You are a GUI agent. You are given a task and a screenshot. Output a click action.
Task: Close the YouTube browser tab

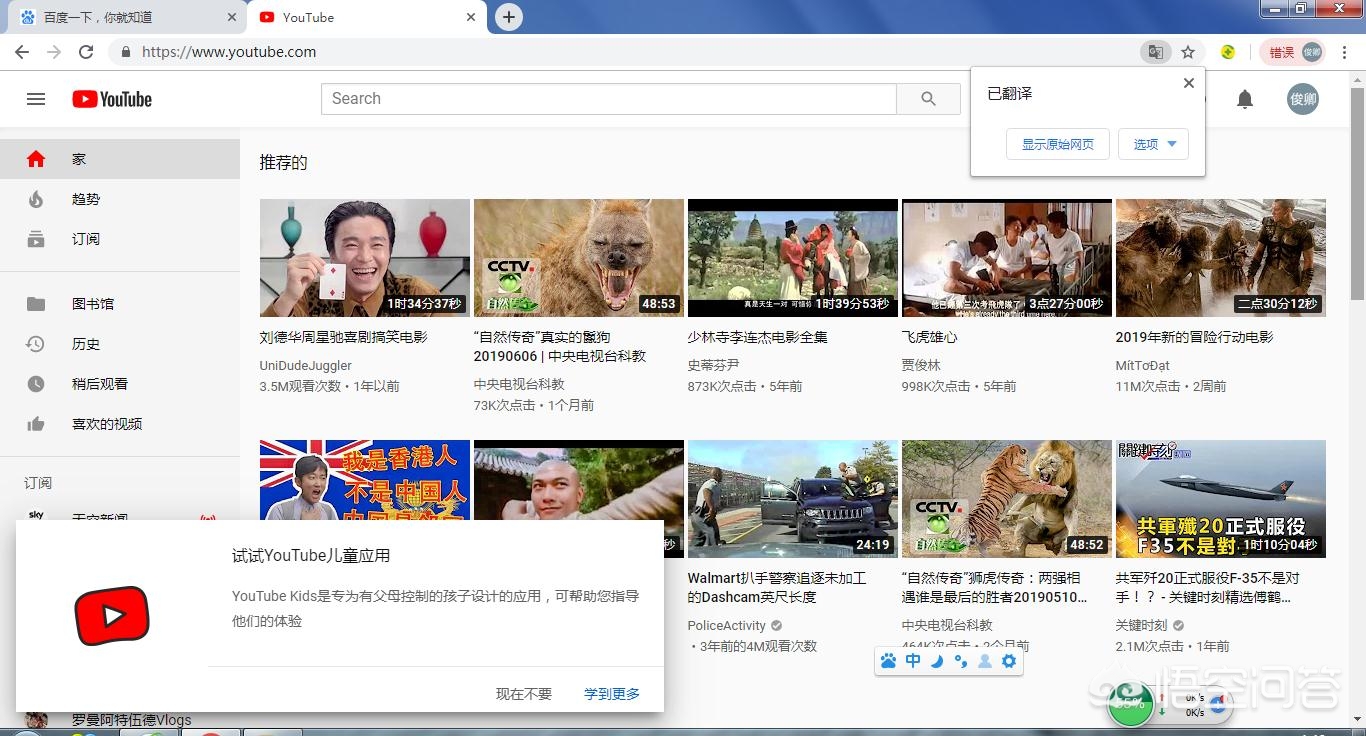click(x=471, y=17)
